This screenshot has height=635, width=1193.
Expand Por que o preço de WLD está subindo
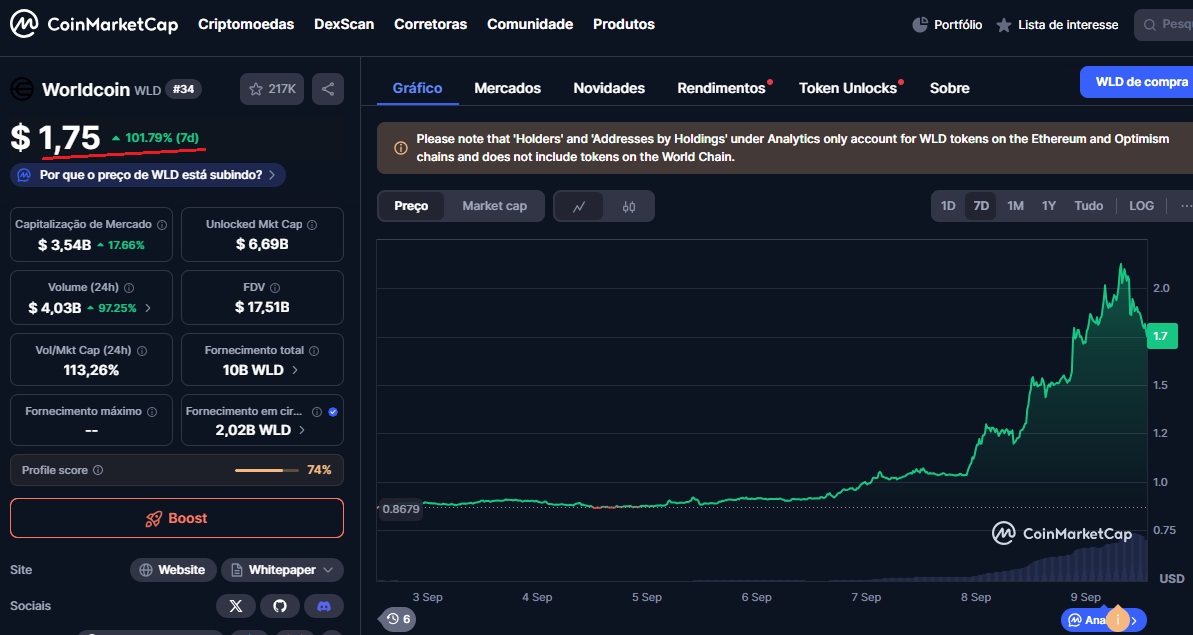pos(148,175)
